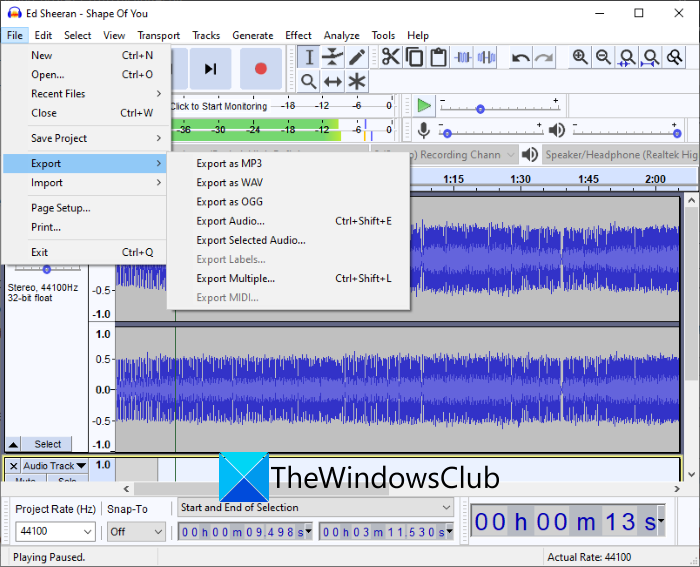Open the Tools menu
The image size is (700, 567).
tap(383, 35)
